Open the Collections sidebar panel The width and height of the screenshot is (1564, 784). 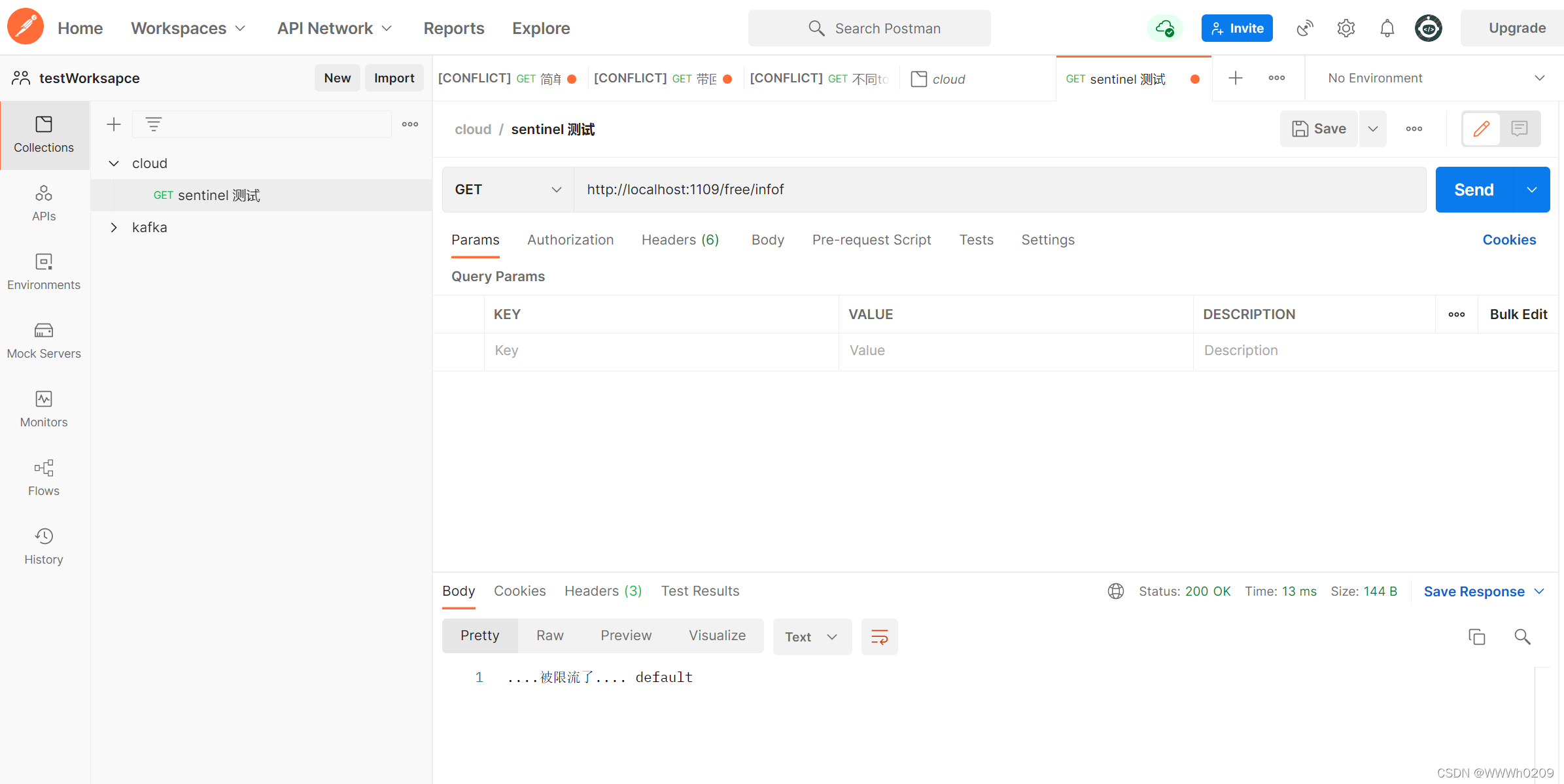(44, 135)
